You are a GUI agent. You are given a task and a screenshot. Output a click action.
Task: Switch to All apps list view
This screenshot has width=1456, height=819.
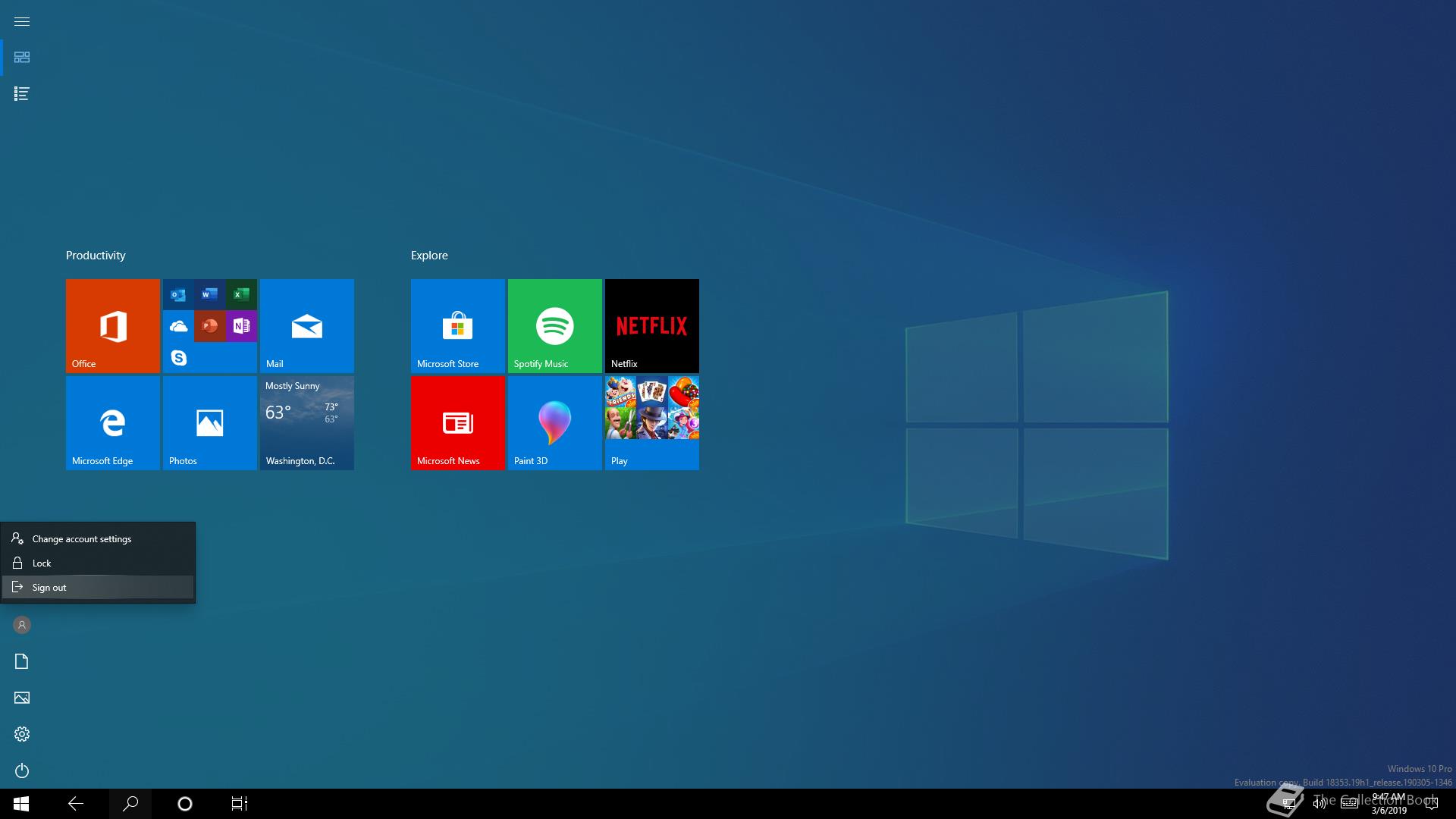point(22,94)
